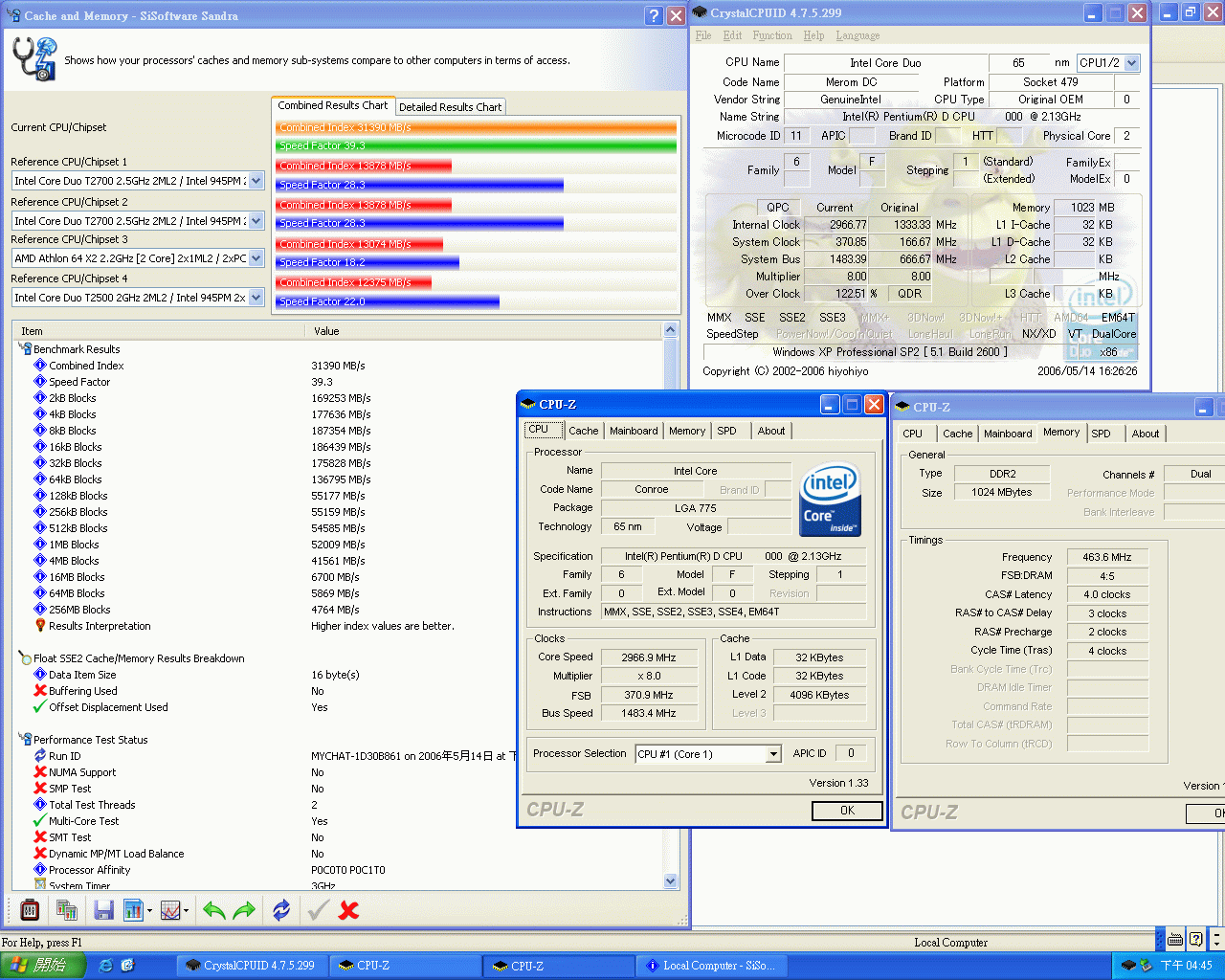Click the second quick launch icon beside Internet Explorer
Image resolution: width=1225 pixels, height=980 pixels.
pyautogui.click(x=127, y=966)
